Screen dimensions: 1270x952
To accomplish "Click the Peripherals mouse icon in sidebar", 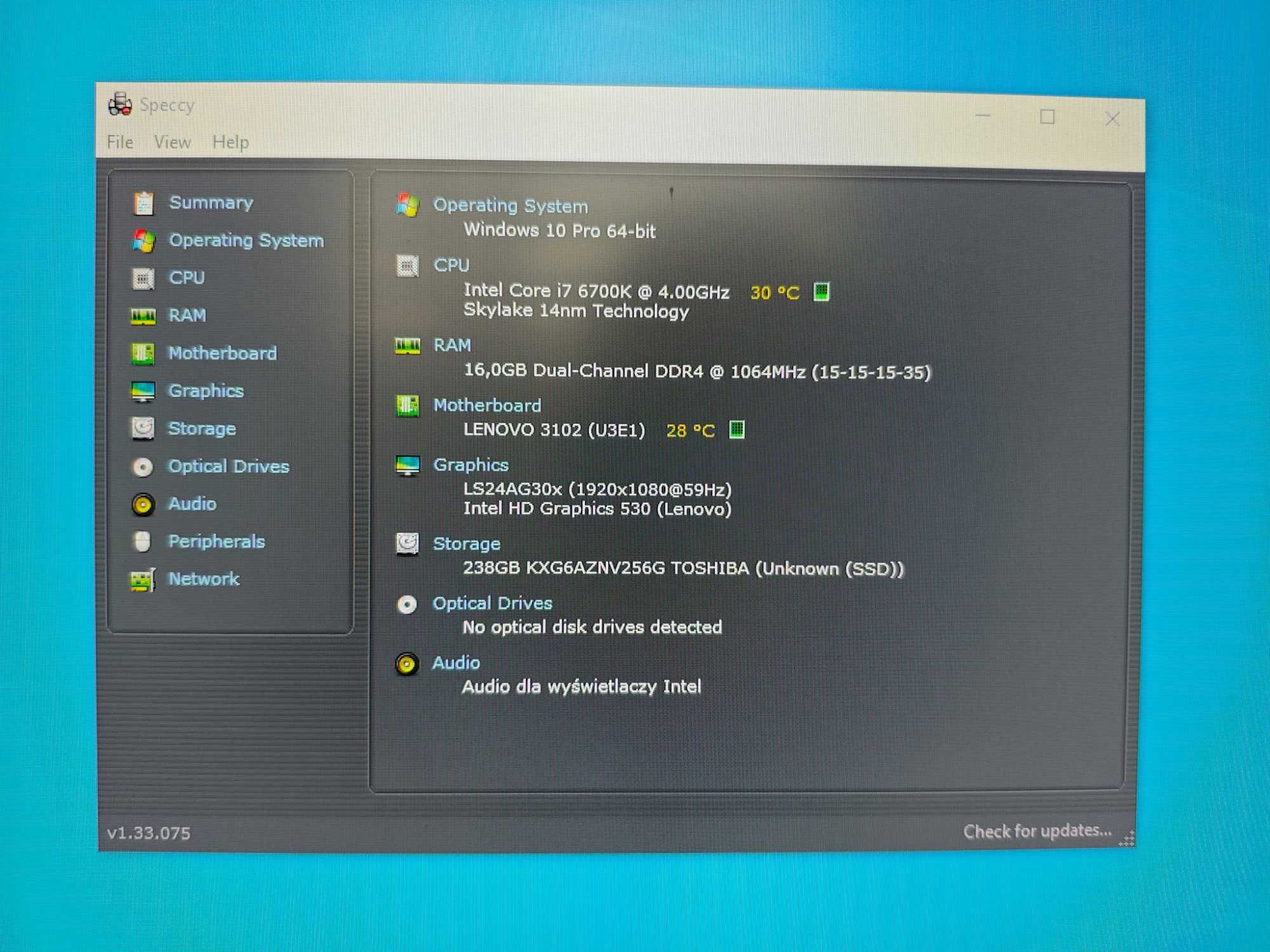I will 143,541.
